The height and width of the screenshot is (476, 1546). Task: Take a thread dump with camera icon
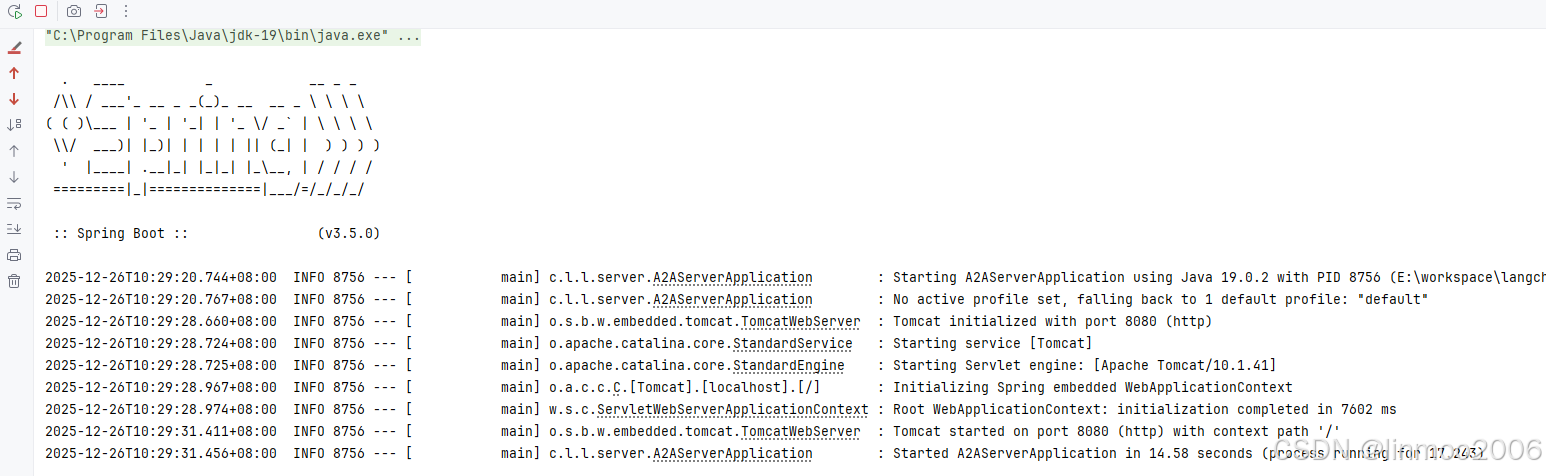point(74,11)
